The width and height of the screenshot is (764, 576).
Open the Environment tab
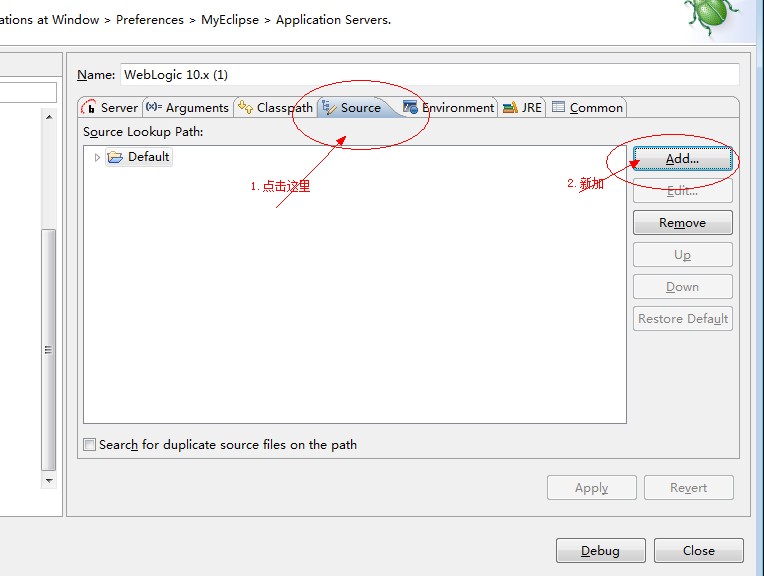(449, 108)
